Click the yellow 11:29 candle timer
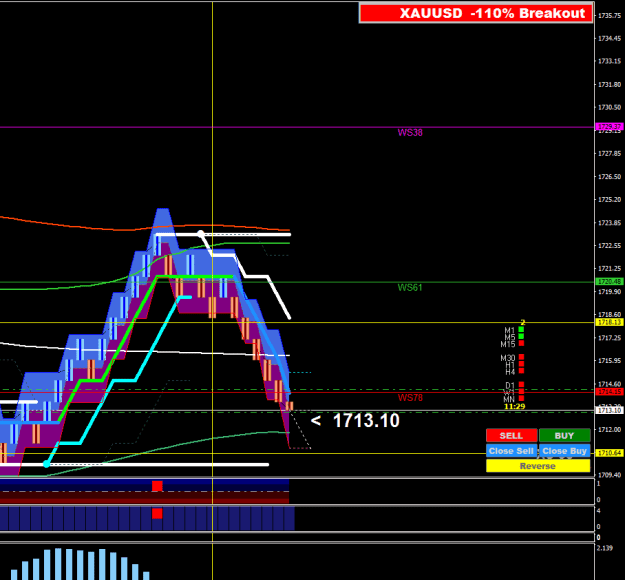Image resolution: width=625 pixels, height=580 pixels. click(x=515, y=406)
